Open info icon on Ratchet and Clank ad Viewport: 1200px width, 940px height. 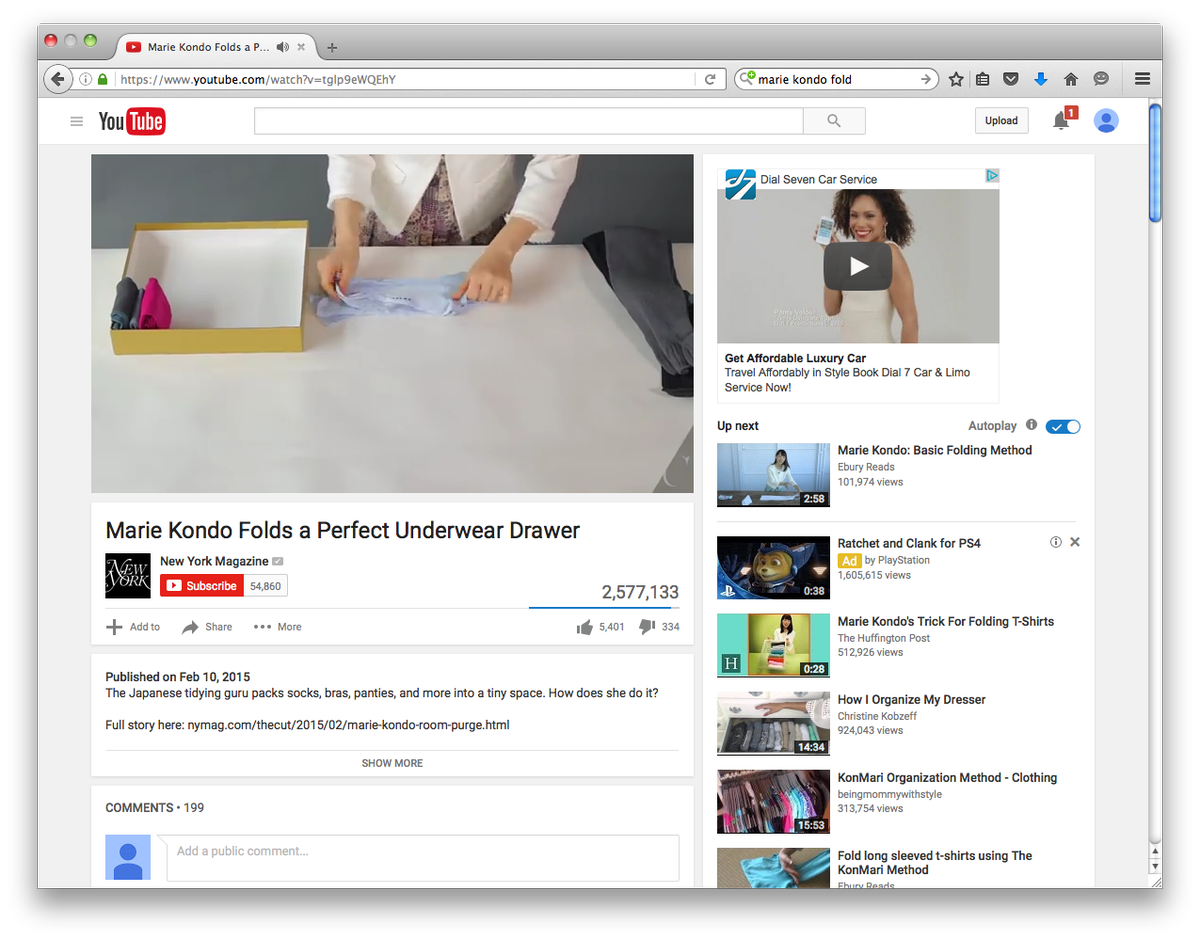click(x=1056, y=542)
